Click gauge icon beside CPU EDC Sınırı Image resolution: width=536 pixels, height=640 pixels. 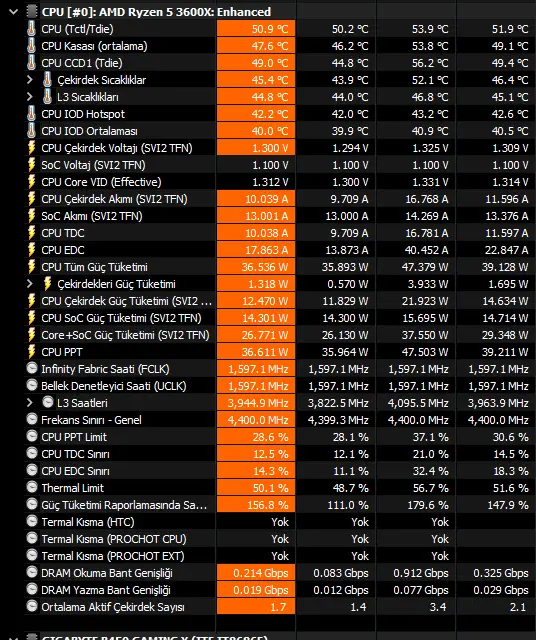[32, 470]
